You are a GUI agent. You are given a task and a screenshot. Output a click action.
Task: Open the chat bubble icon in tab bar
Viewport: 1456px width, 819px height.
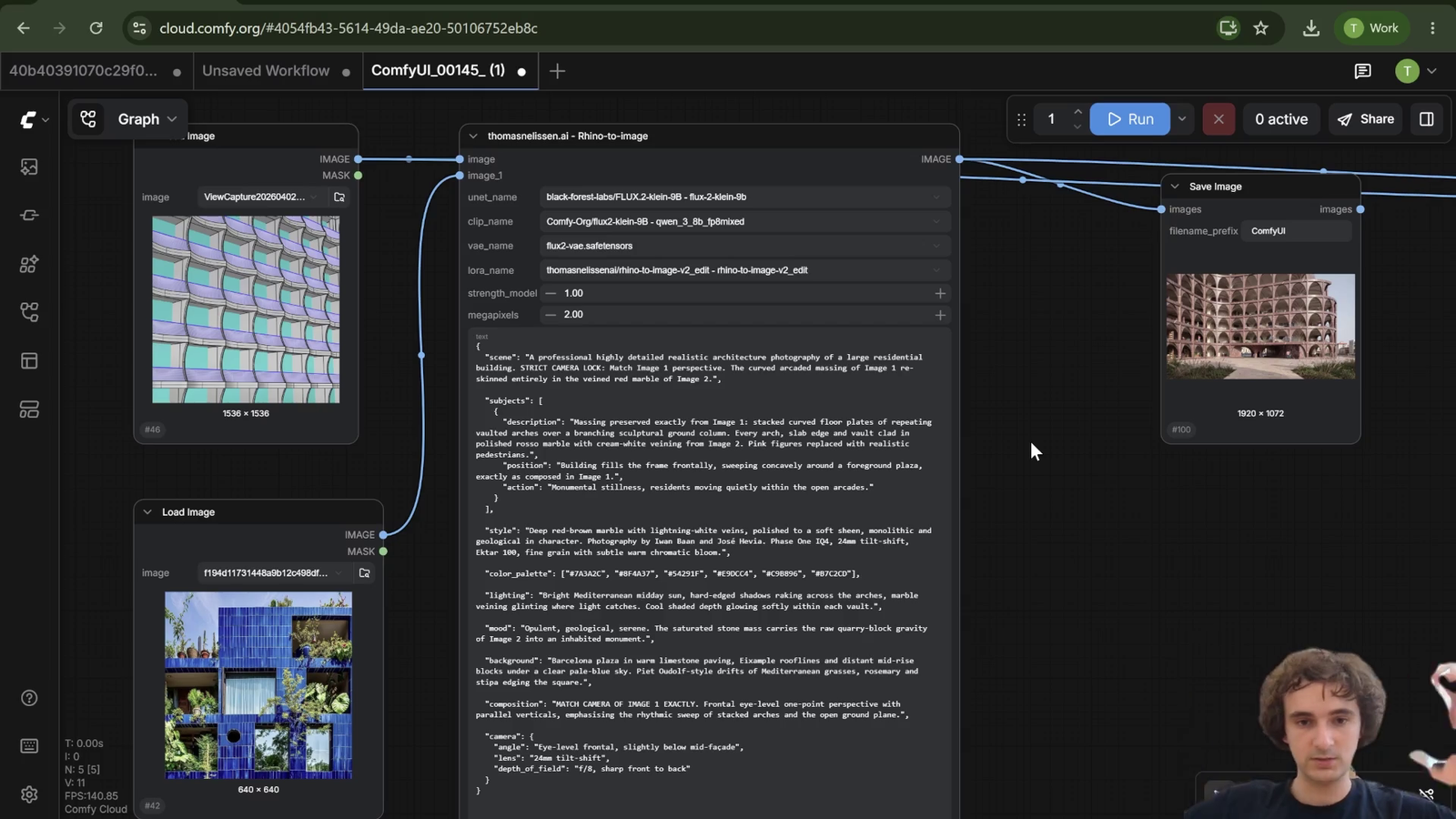(1362, 71)
